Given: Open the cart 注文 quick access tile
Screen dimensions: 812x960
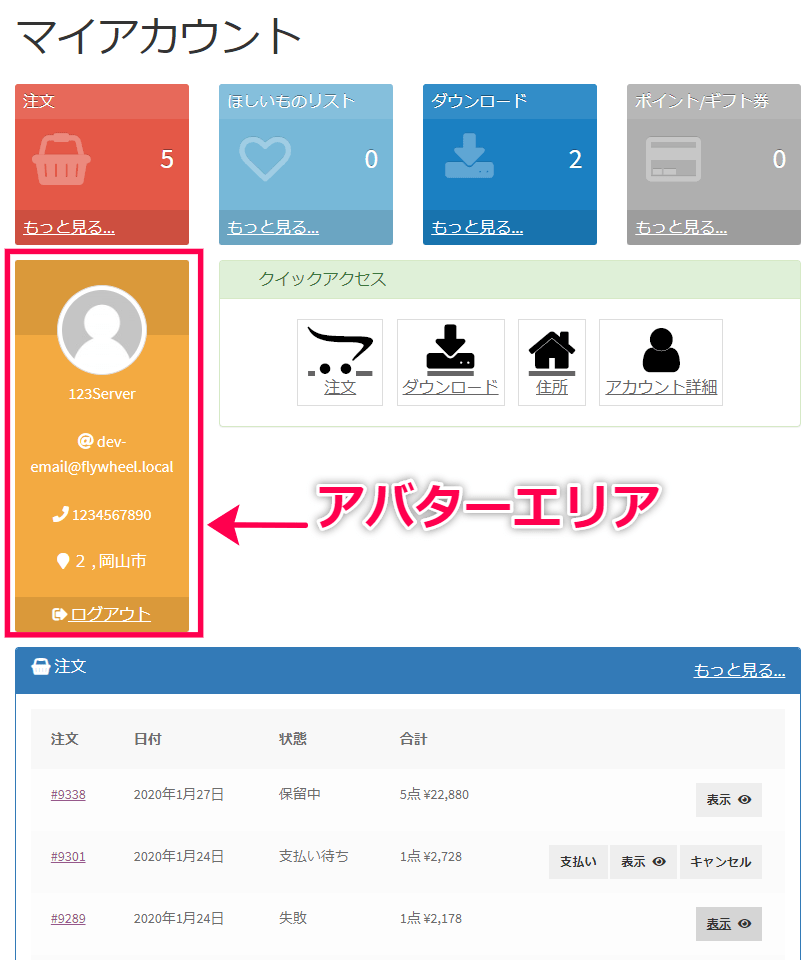Looking at the screenshot, I should [x=340, y=362].
